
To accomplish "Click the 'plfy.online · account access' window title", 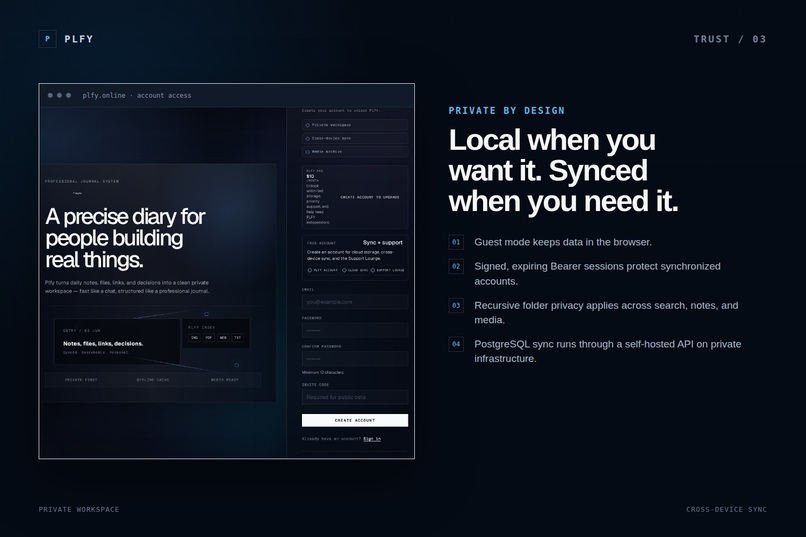I will (137, 96).
